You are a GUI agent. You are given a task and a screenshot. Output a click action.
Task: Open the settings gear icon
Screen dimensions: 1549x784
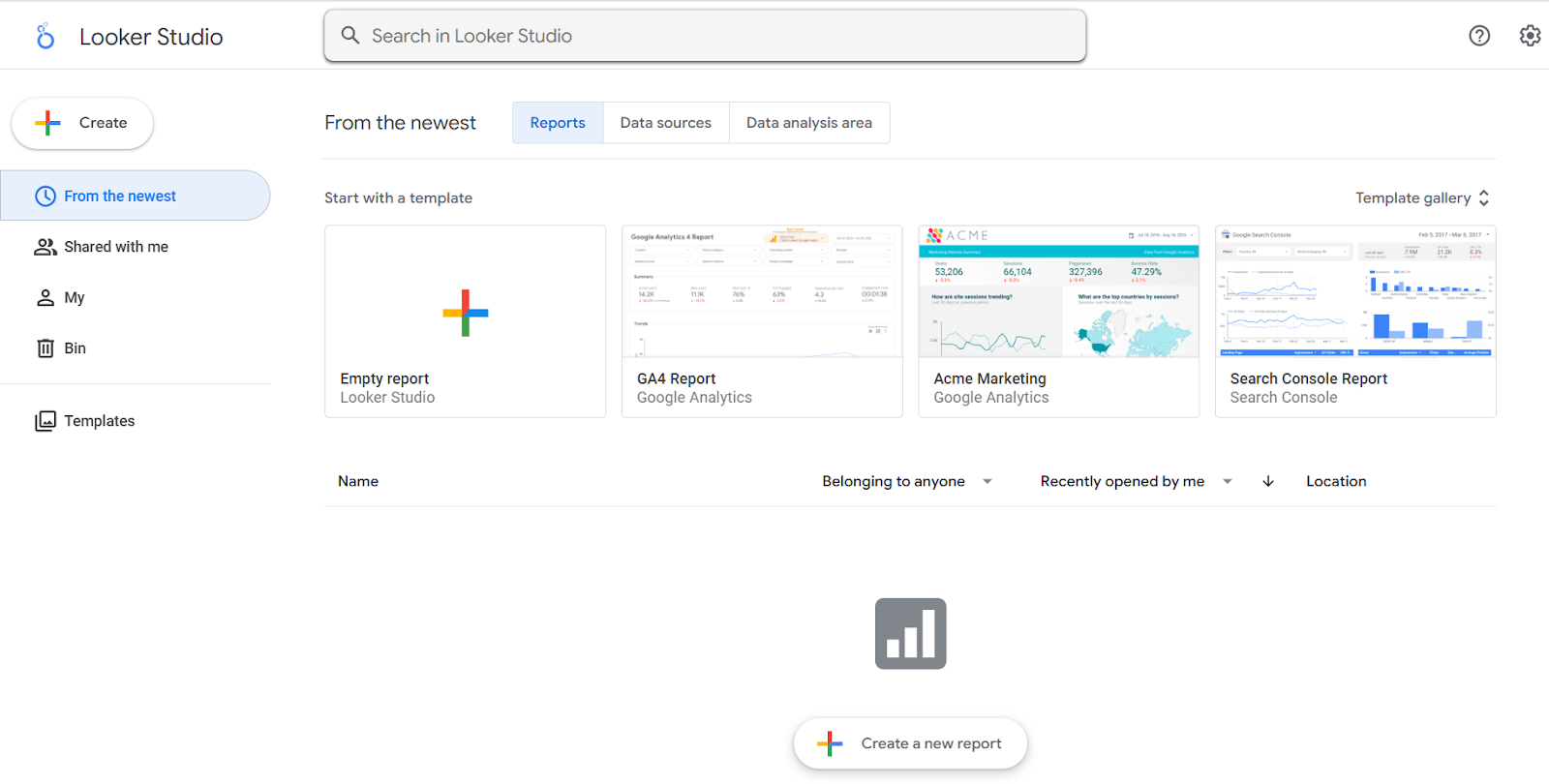tap(1530, 36)
